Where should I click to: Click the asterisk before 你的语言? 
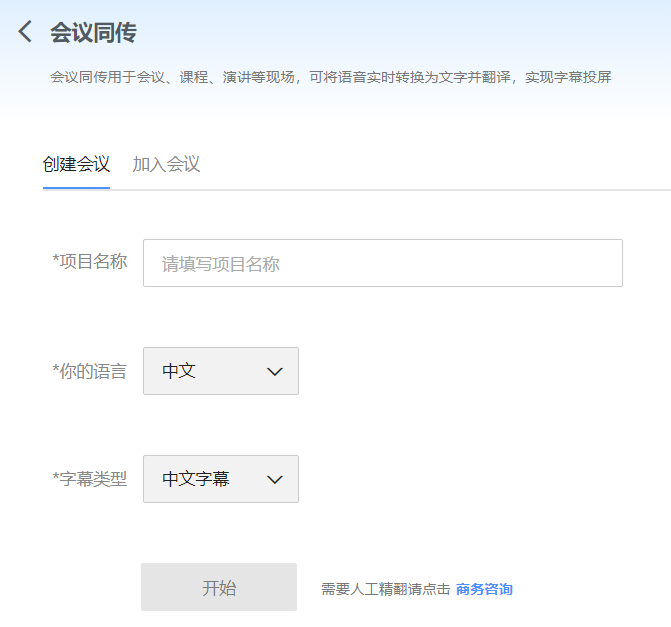point(56,370)
